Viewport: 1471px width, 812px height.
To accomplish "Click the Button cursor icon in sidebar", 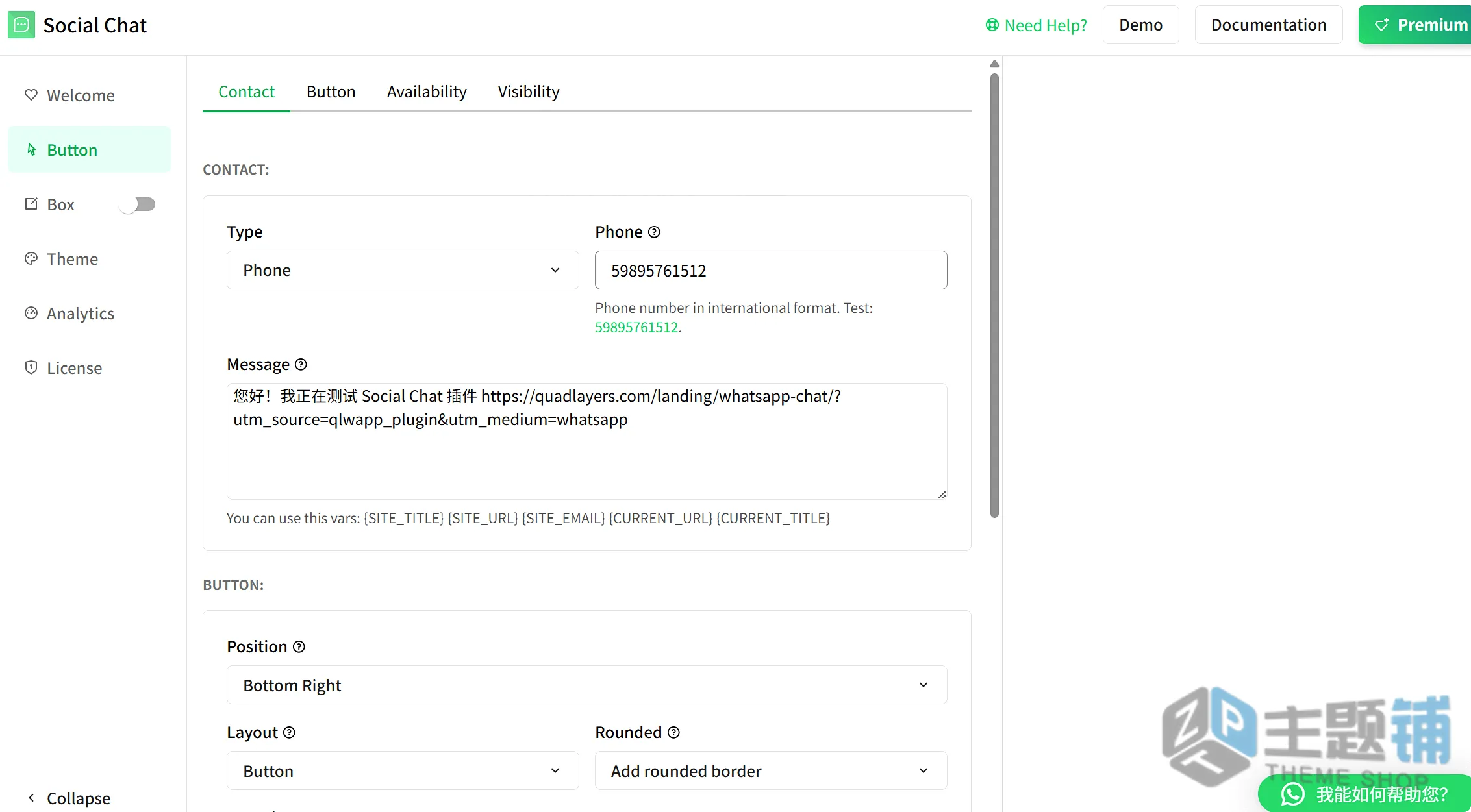I will click(31, 149).
